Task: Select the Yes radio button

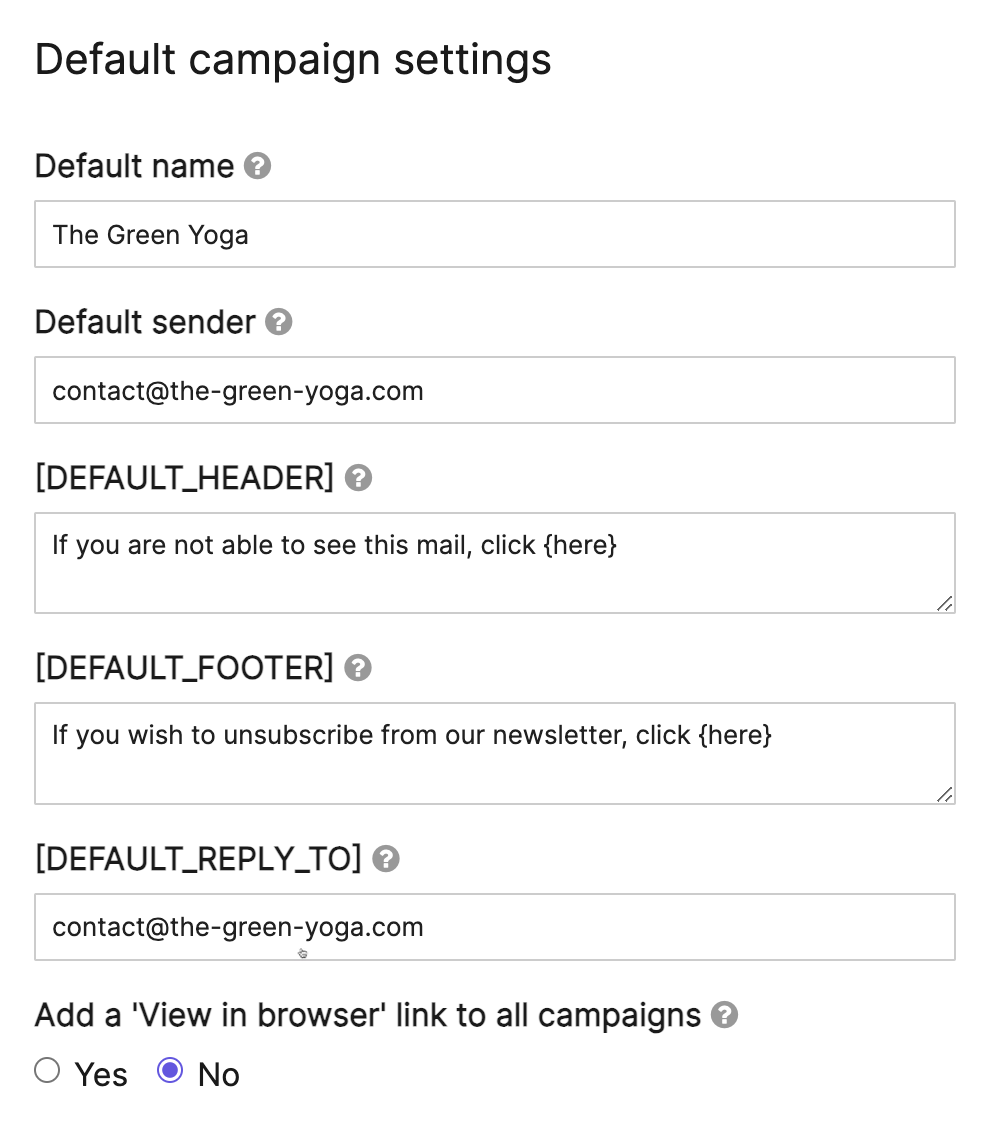Action: coord(47,1070)
